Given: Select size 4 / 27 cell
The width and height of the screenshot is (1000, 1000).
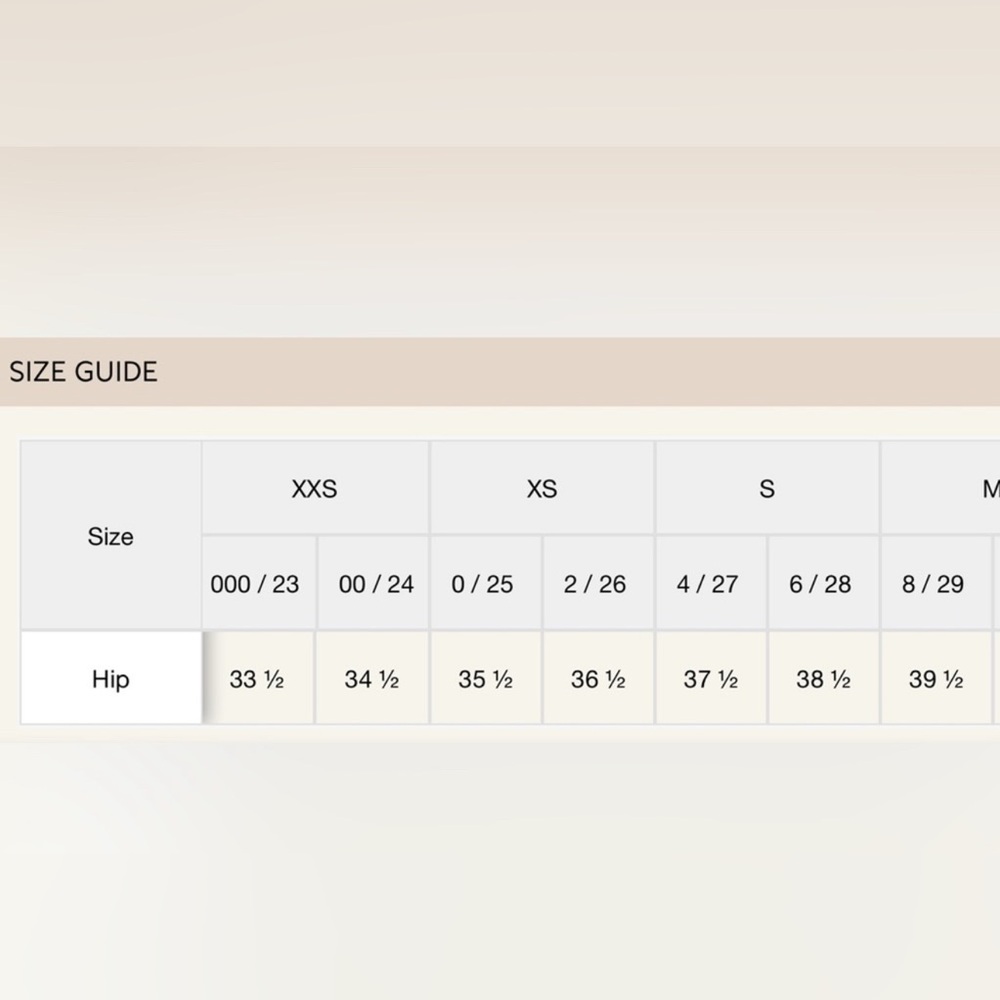Looking at the screenshot, I should pos(711,584).
